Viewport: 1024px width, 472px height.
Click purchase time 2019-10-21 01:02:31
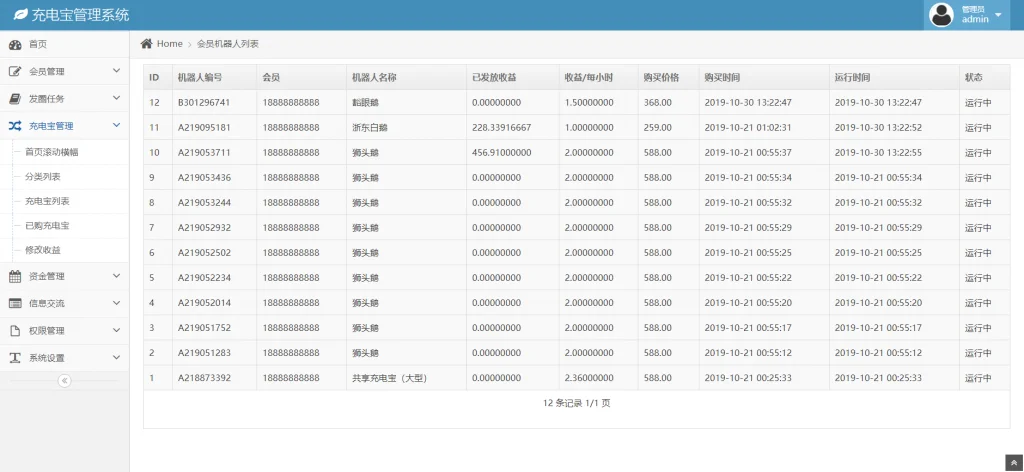pyautogui.click(x=748, y=127)
